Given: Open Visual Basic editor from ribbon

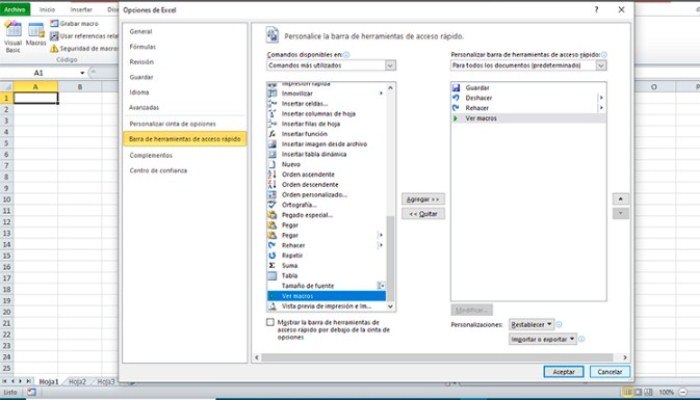Looking at the screenshot, I should click(x=12, y=37).
